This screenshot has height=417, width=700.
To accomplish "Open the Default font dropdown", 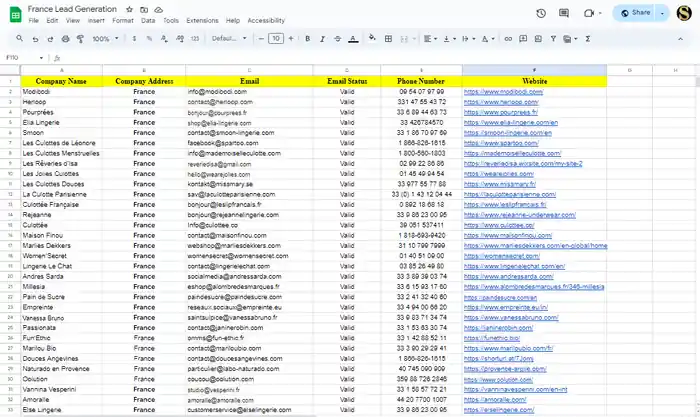I will [x=229, y=38].
